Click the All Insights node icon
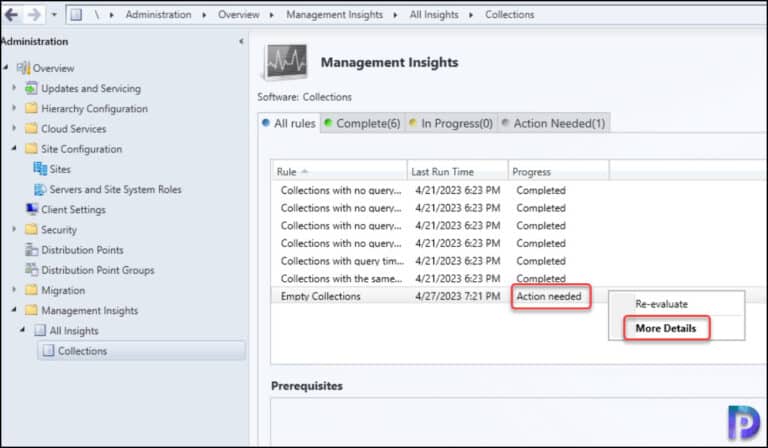This screenshot has width=768, height=448. pos(40,330)
